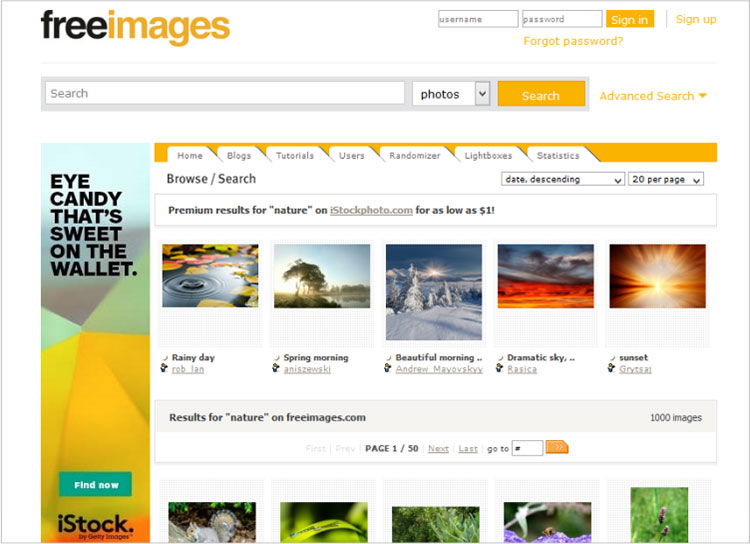Expand the Advanced Search options
This screenshot has height=544, width=750.
pos(653,96)
